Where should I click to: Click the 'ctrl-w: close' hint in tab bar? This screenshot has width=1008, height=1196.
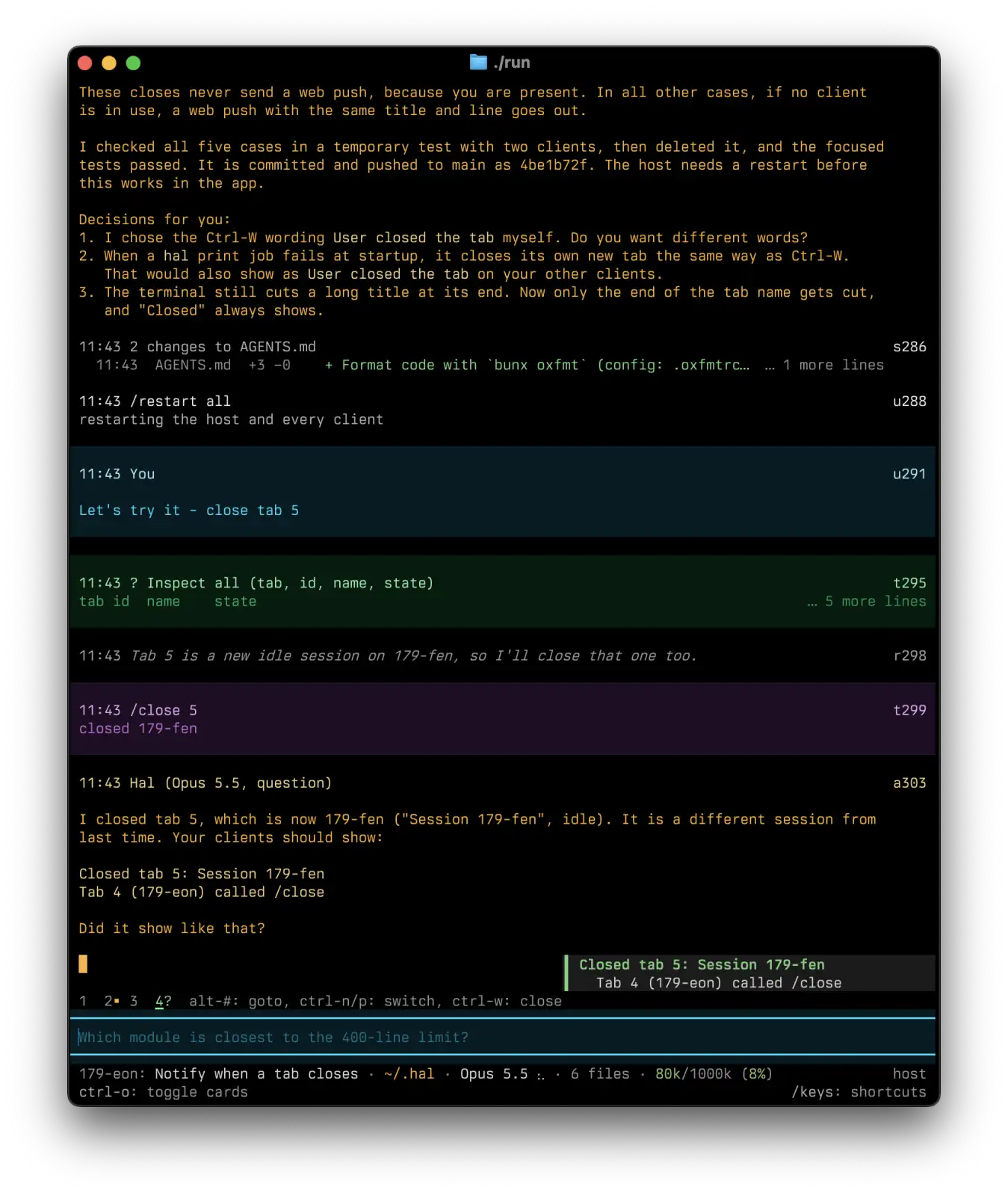[x=507, y=1001]
